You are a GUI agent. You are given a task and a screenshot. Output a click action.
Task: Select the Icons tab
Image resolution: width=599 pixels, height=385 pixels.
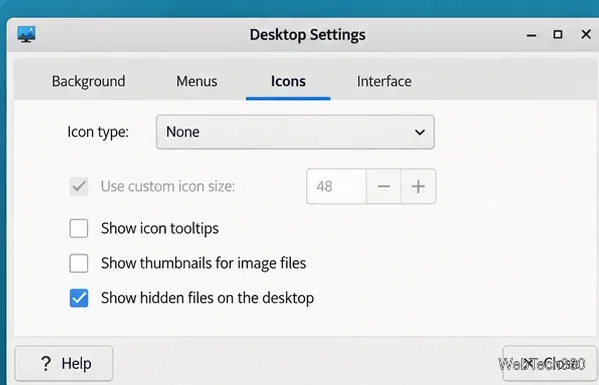[x=288, y=81]
